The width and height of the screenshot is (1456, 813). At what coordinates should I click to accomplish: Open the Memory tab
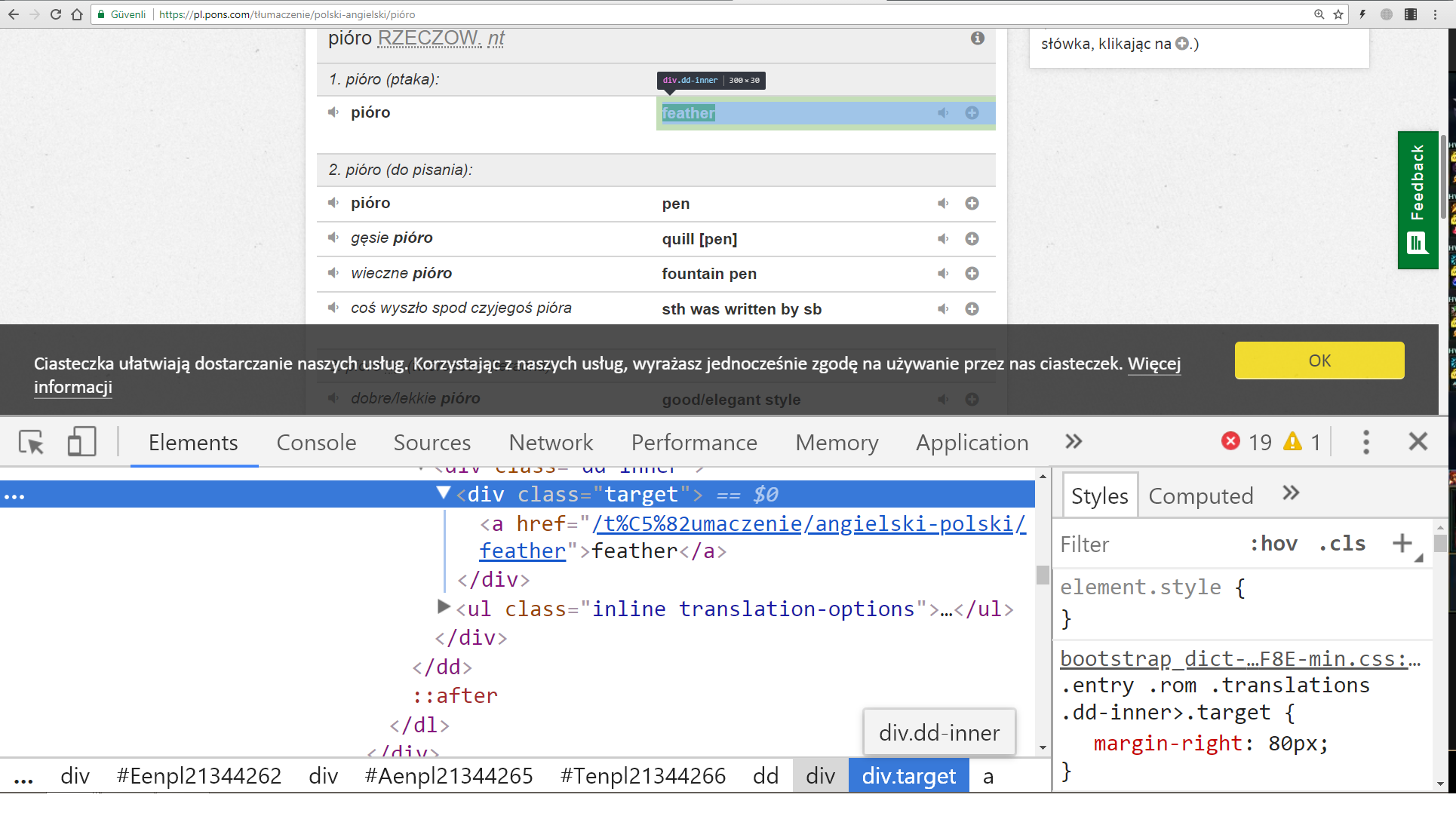point(837,443)
